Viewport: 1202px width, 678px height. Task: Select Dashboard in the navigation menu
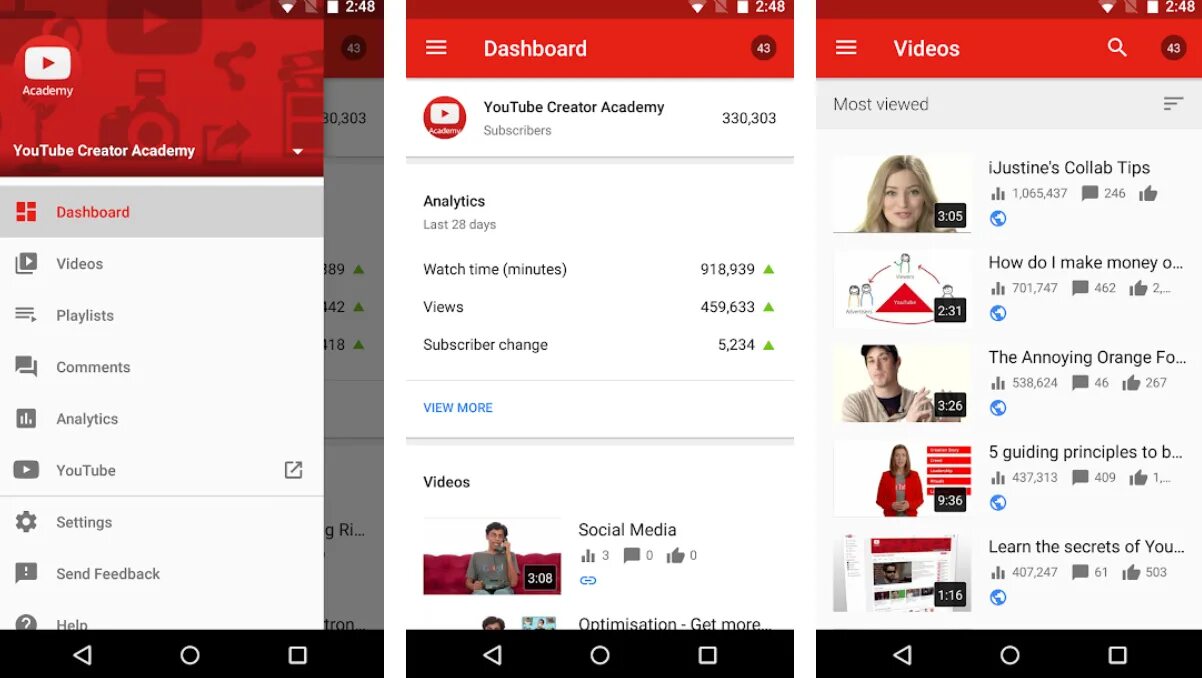pos(93,211)
